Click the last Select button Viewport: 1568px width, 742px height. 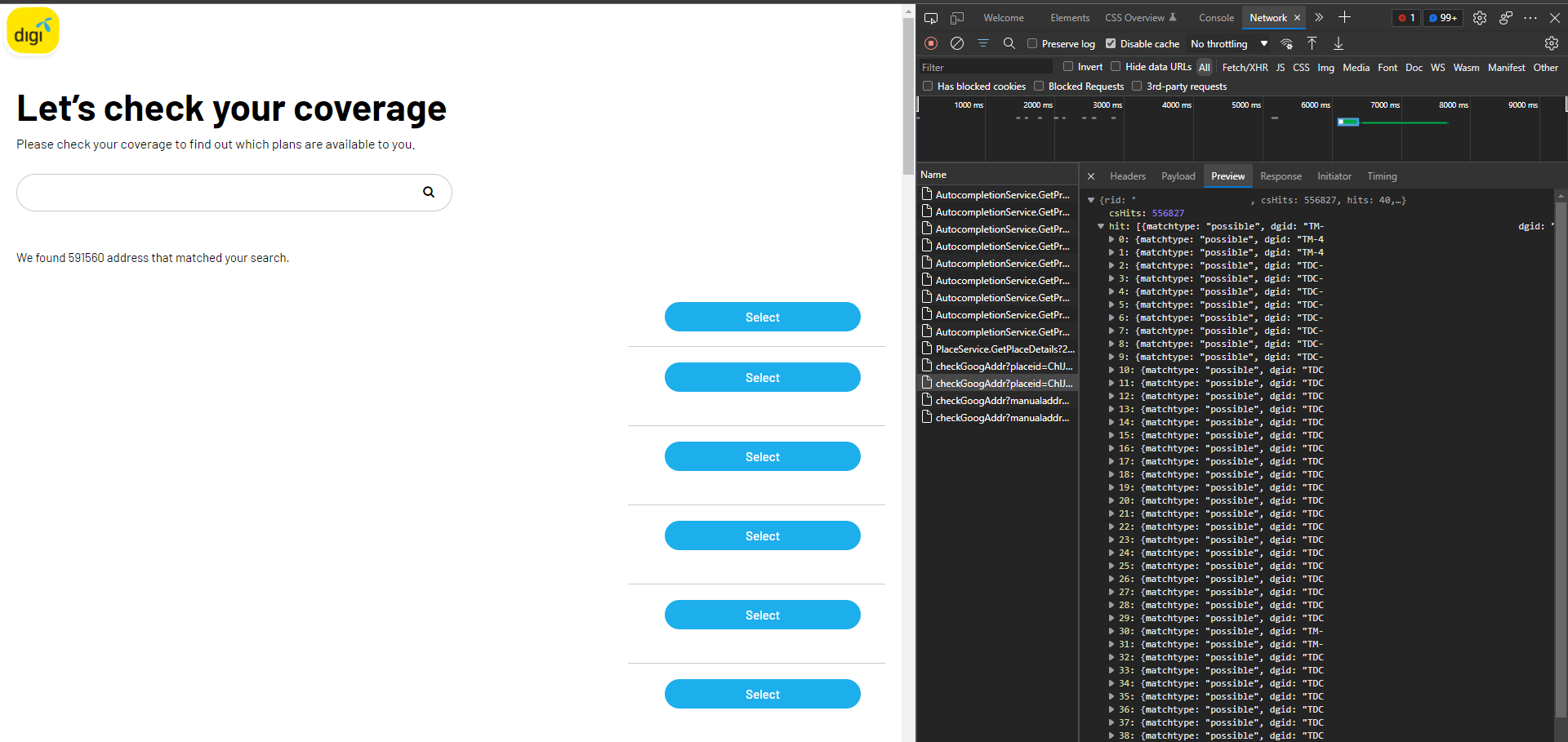[x=762, y=694]
